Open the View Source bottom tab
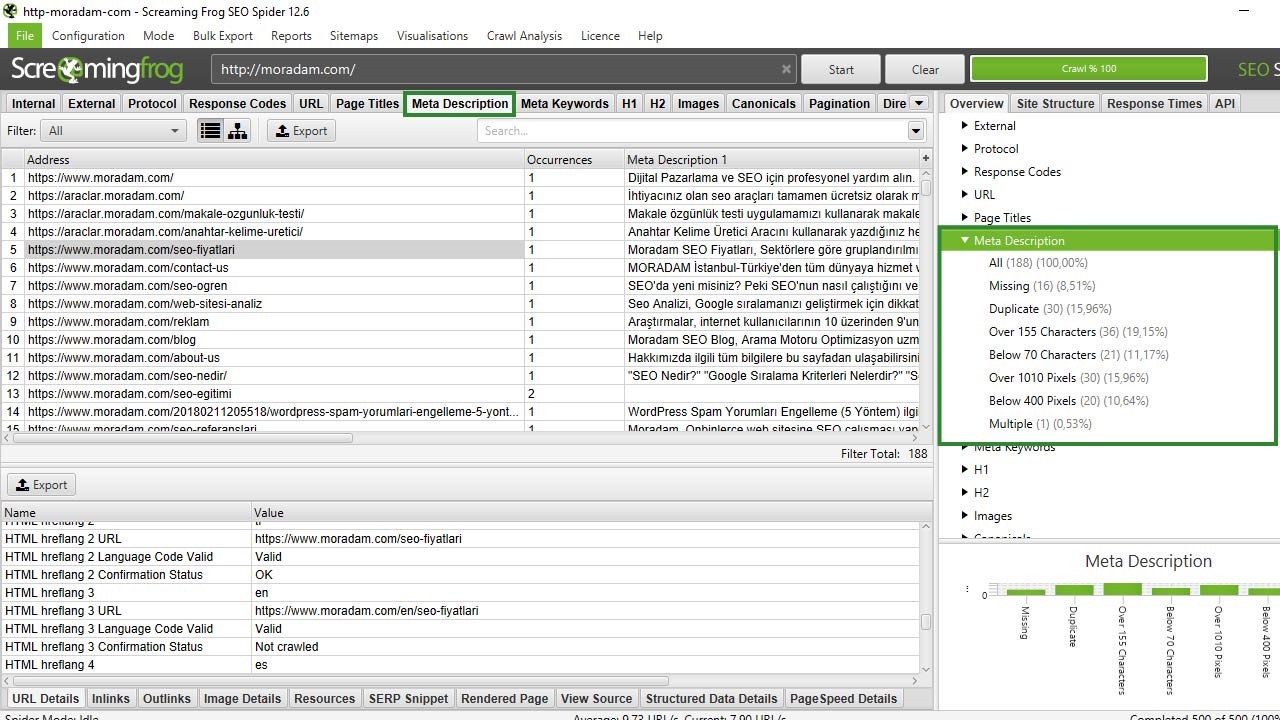 pyautogui.click(x=596, y=698)
